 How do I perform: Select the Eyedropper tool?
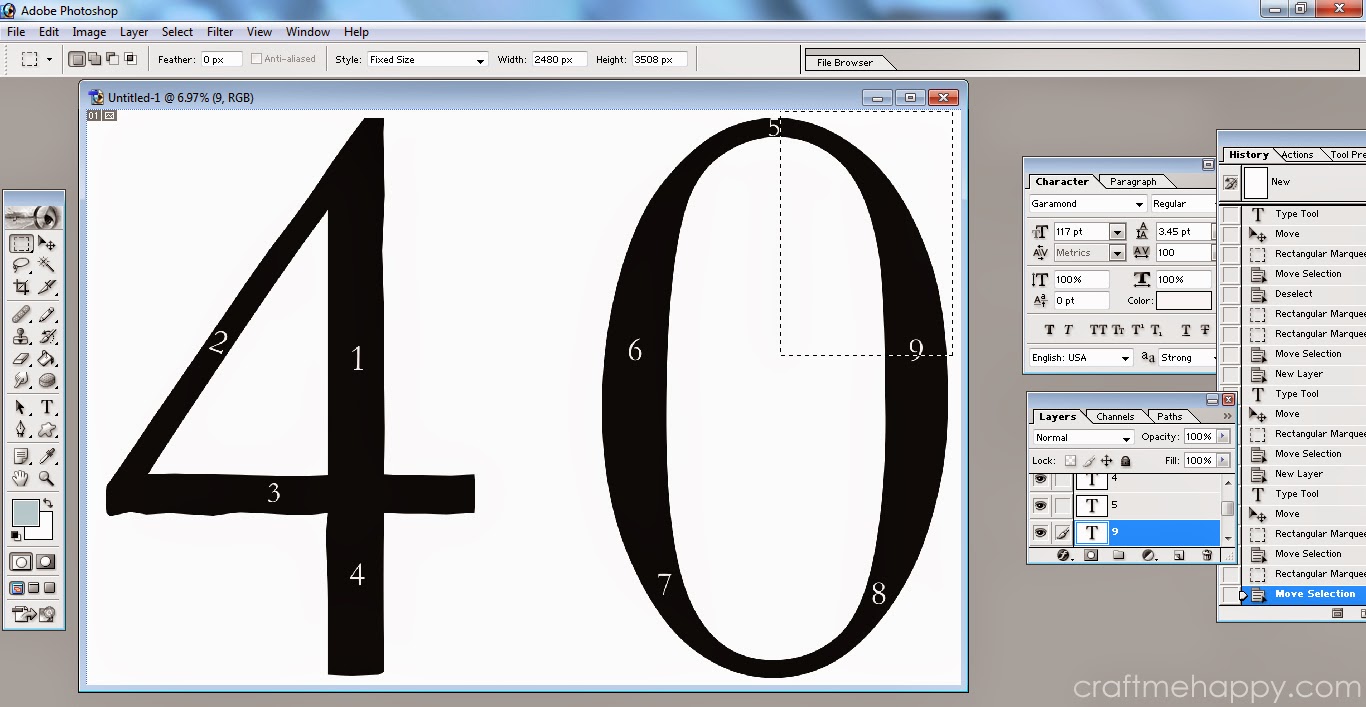47,457
